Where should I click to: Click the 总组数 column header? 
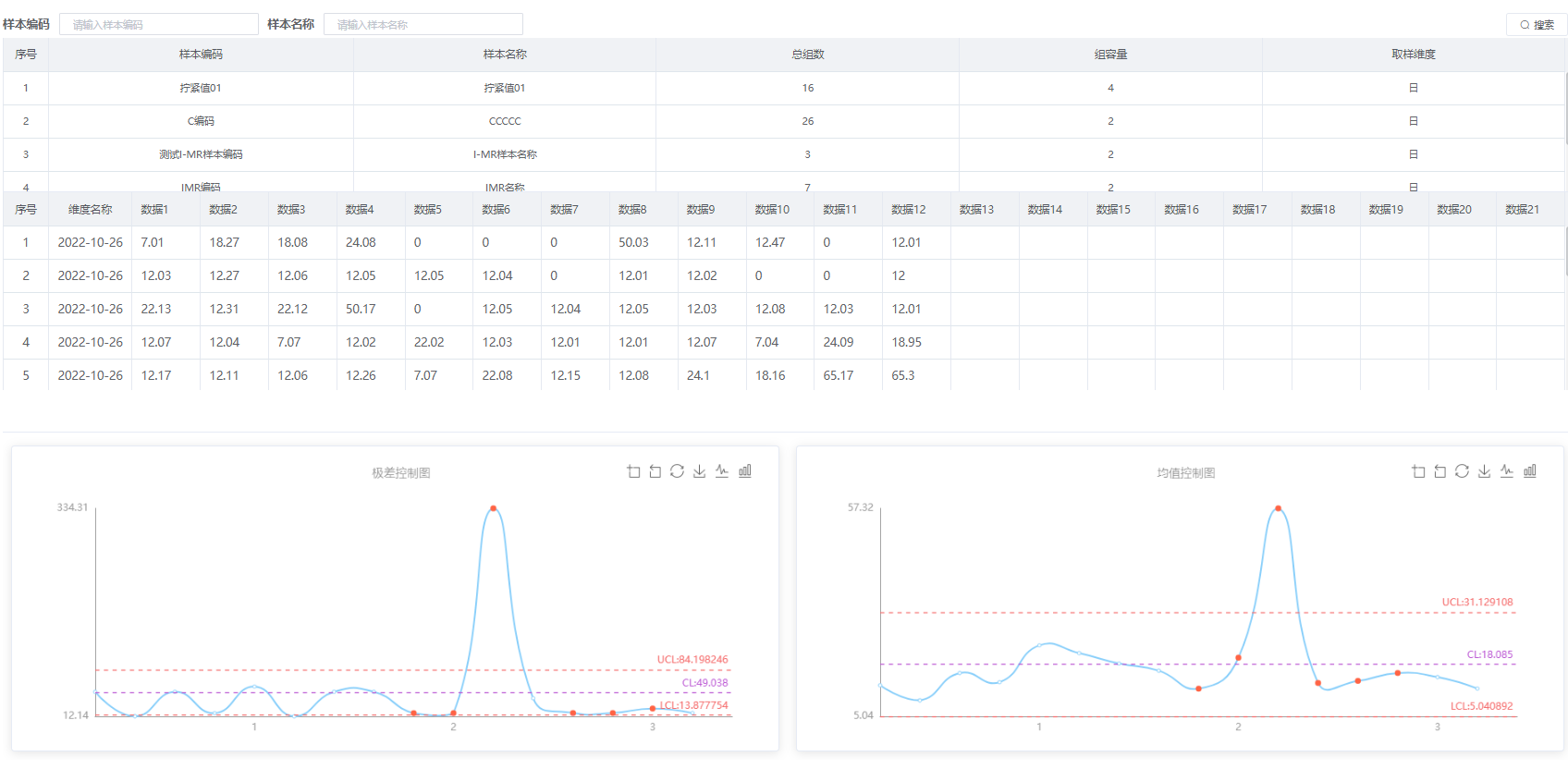[807, 55]
